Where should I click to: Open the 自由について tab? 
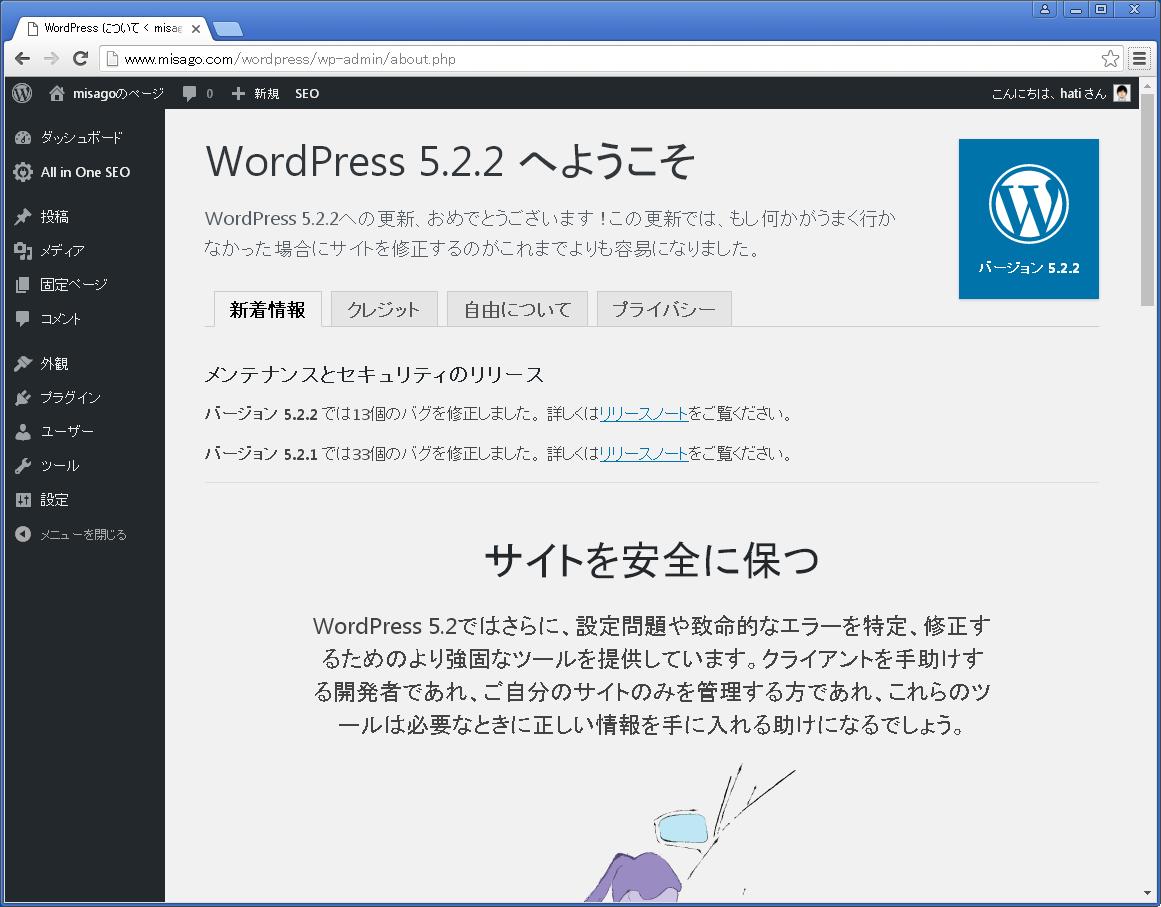517,309
